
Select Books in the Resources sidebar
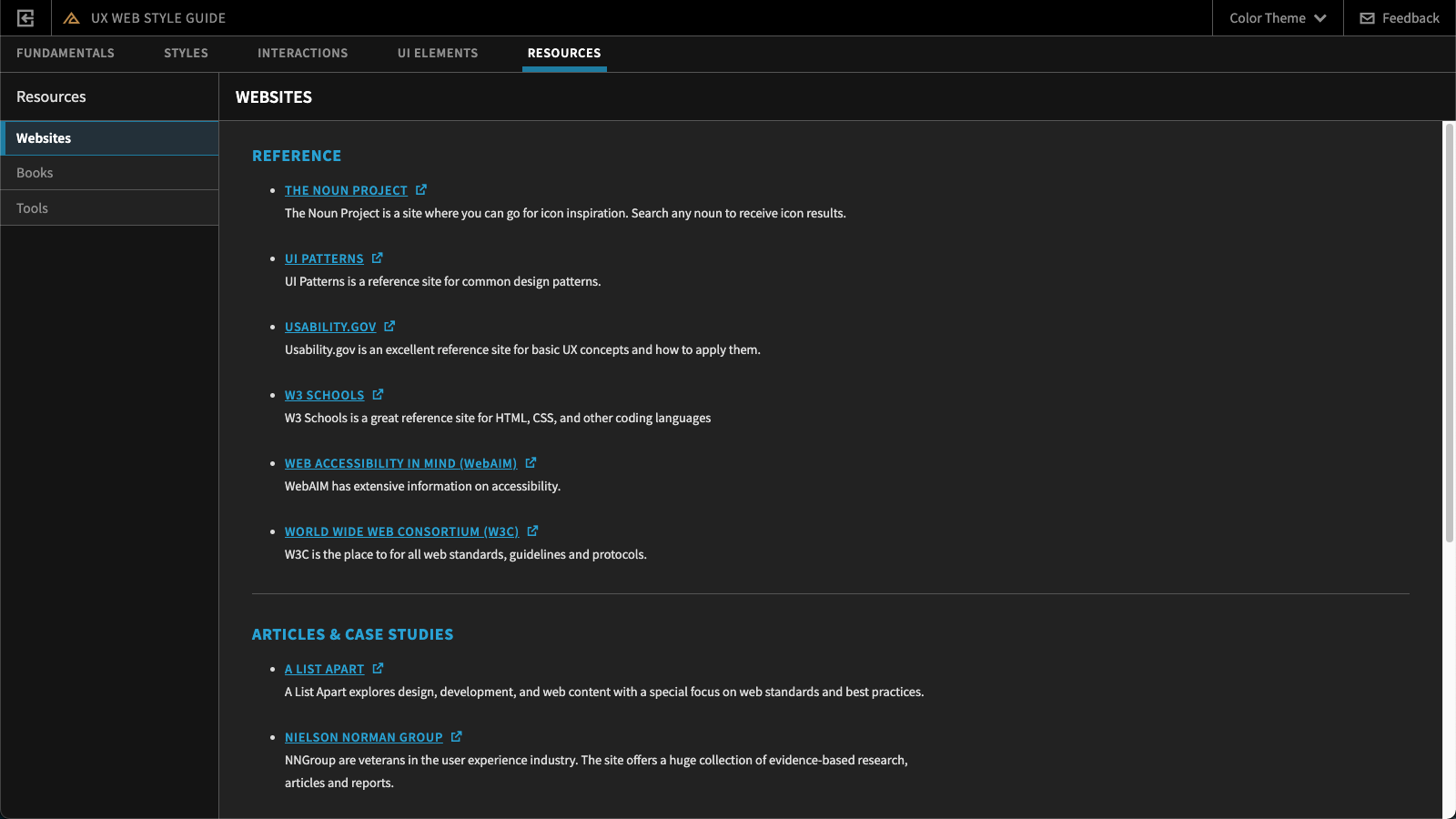click(35, 173)
